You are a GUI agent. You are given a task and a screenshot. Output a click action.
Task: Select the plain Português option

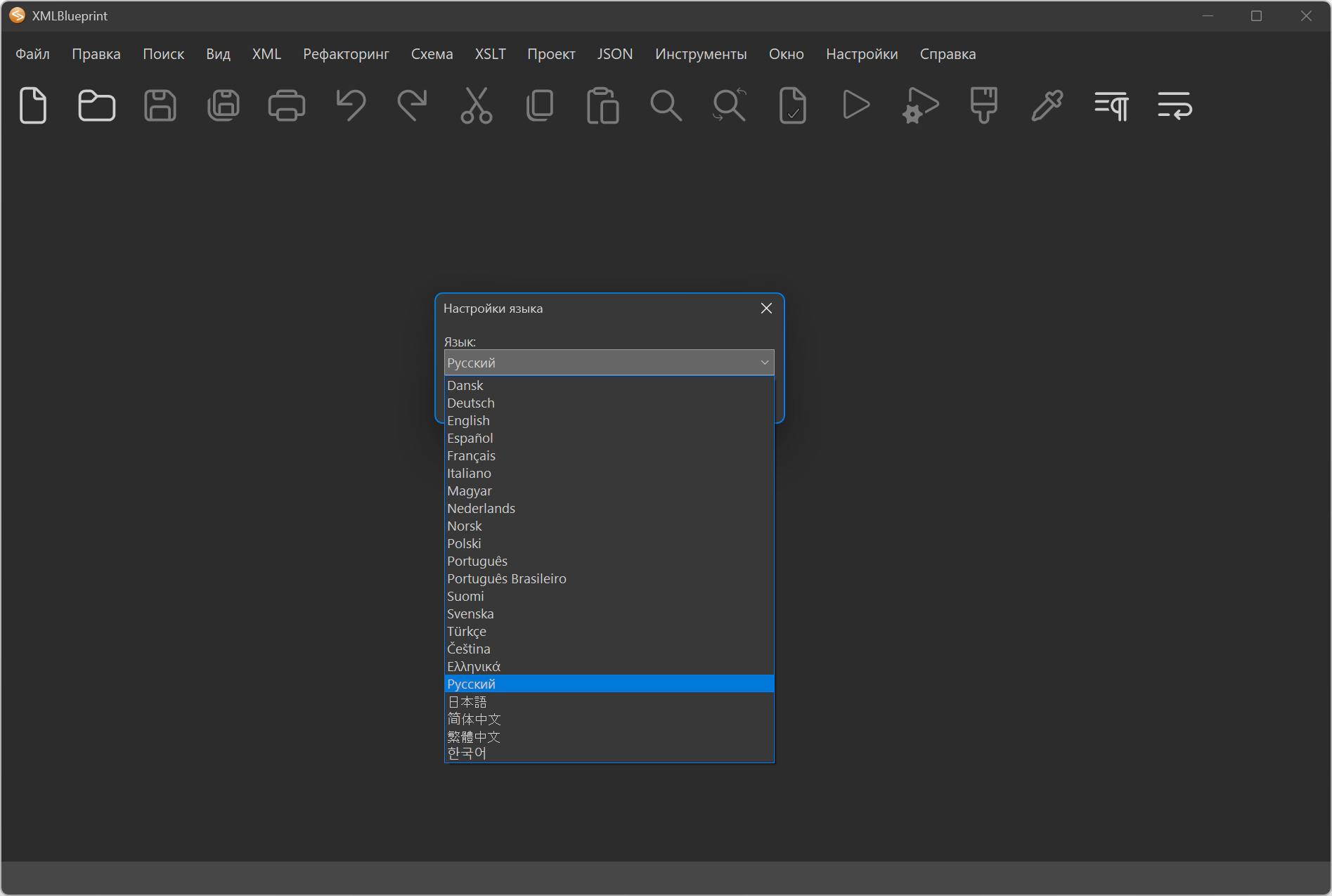point(609,561)
